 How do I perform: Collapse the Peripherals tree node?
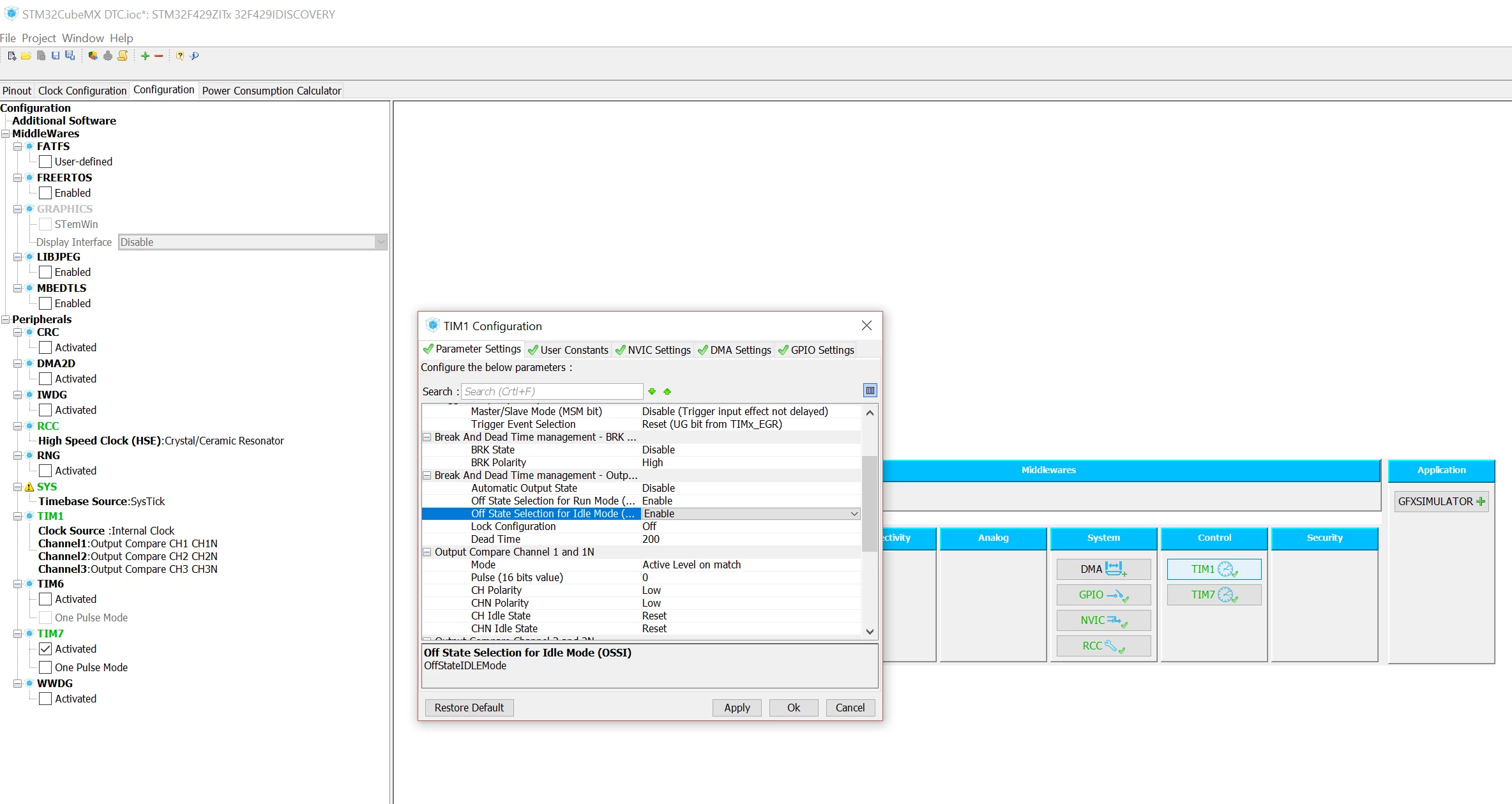[6, 319]
